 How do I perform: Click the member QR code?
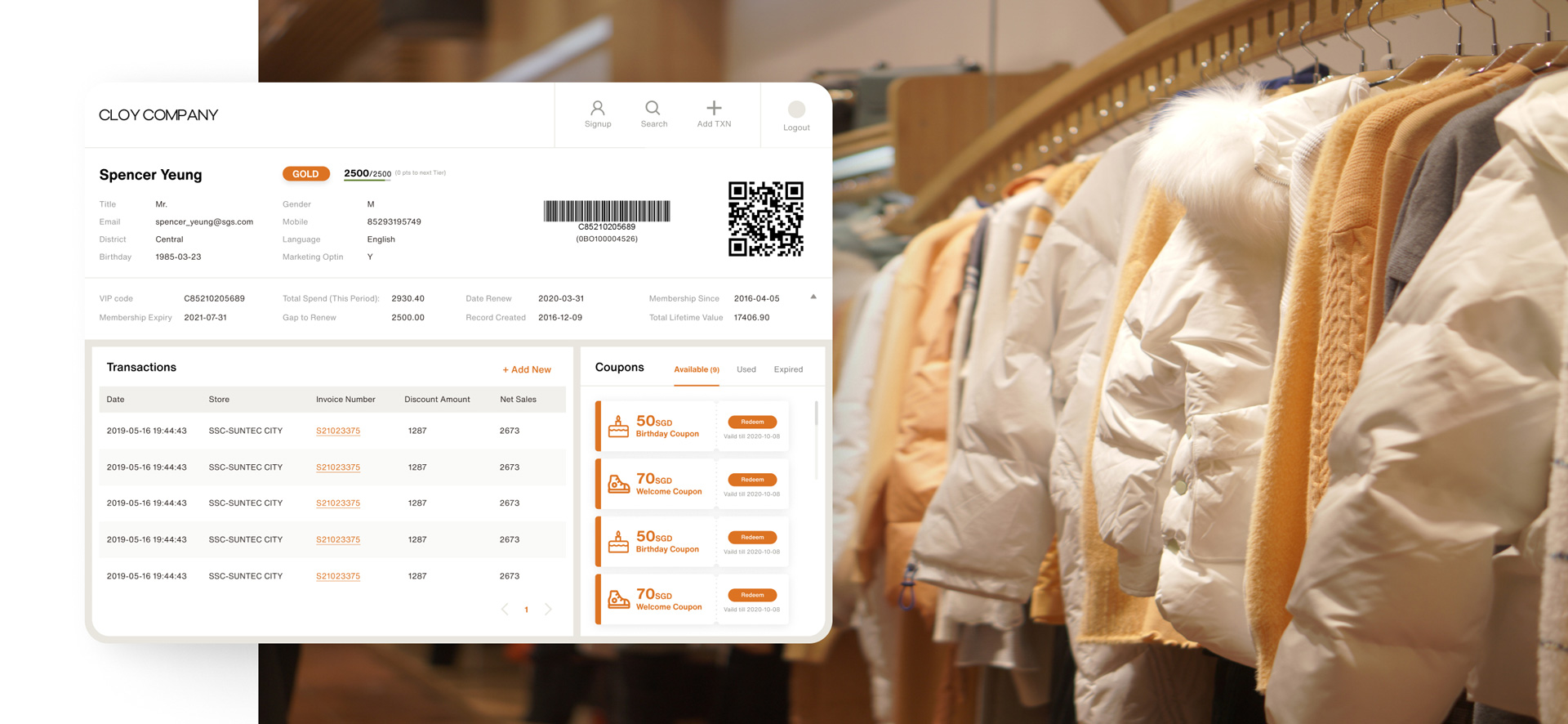pyautogui.click(x=765, y=219)
